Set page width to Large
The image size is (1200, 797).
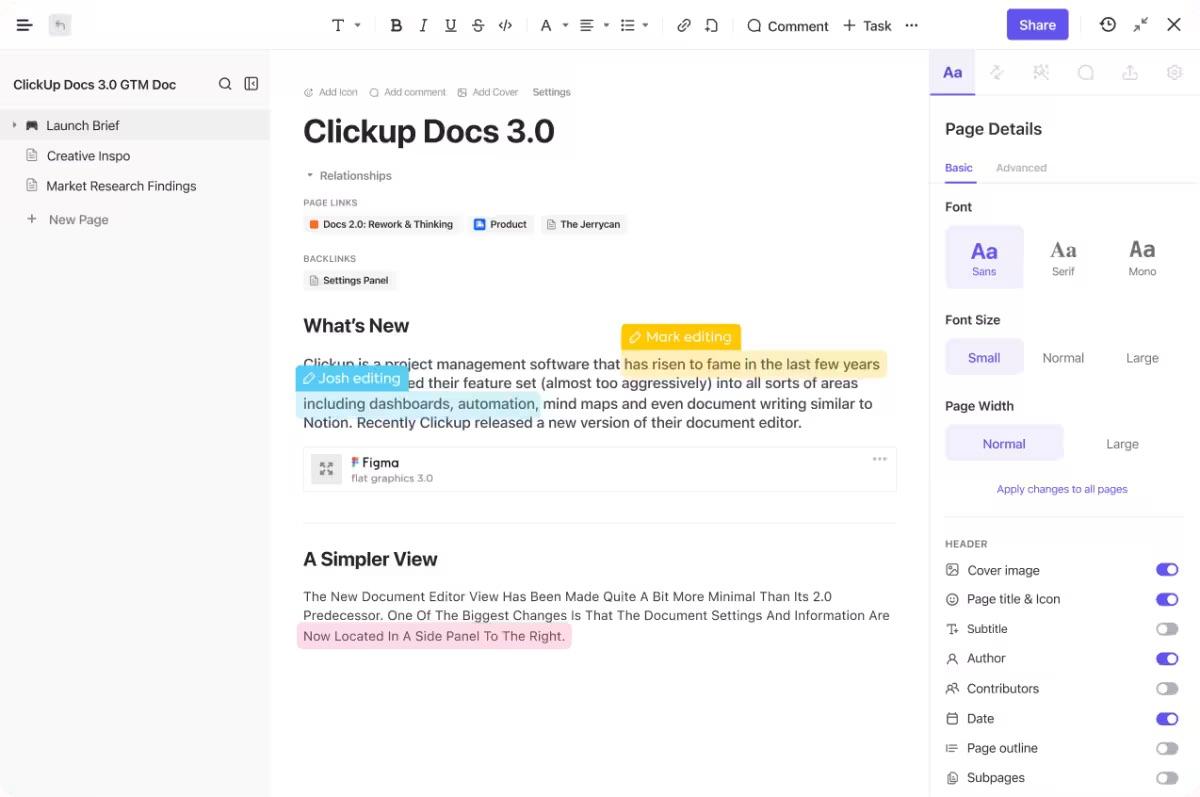point(1122,443)
